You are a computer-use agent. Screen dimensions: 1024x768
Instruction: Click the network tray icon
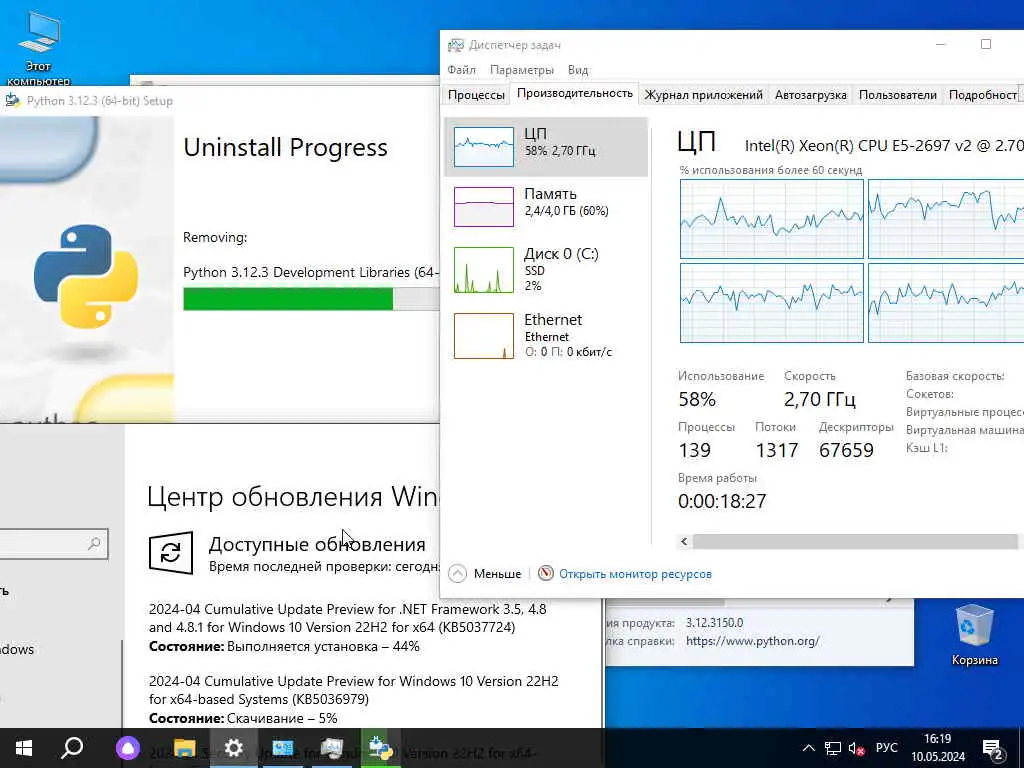coord(833,748)
